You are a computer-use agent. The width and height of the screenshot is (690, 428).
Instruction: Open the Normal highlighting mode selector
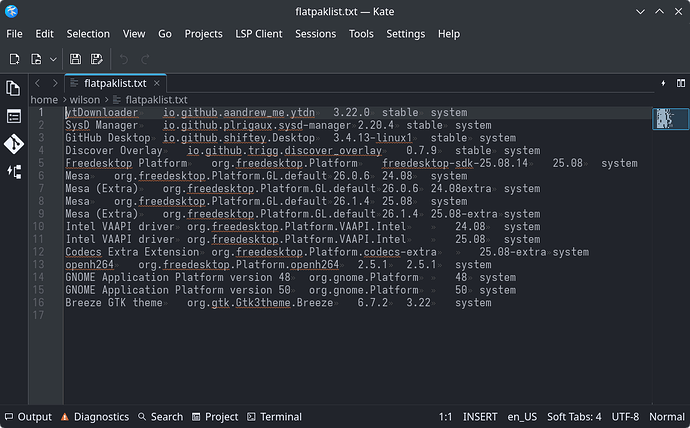(667, 417)
